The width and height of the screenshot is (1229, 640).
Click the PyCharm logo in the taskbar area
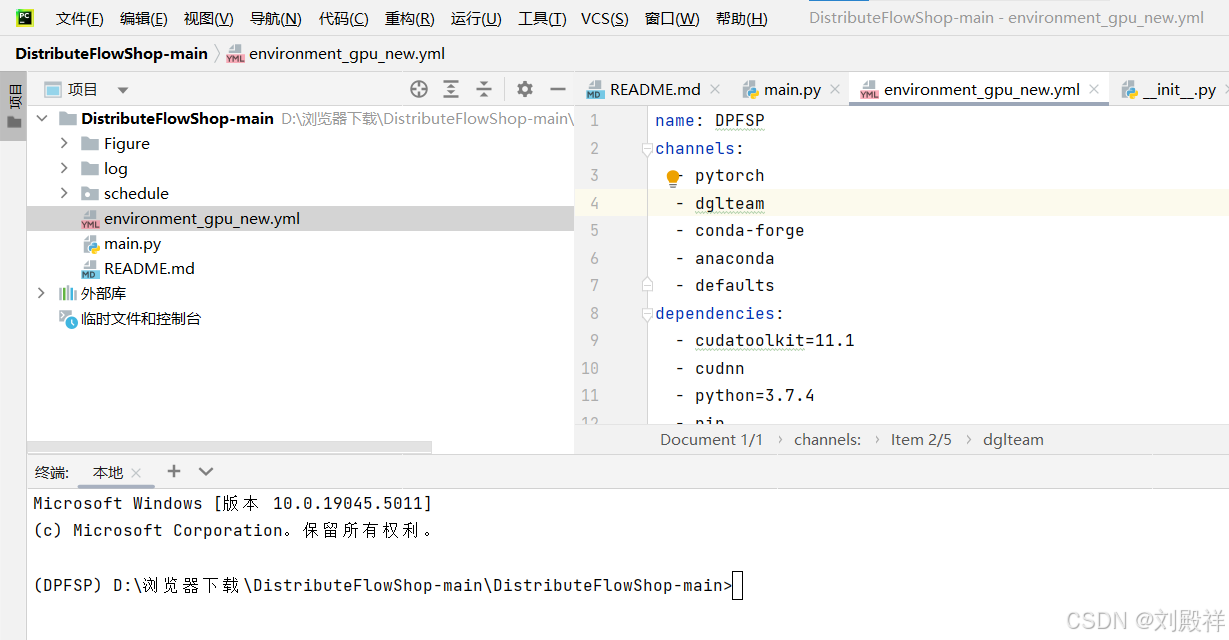coord(24,17)
